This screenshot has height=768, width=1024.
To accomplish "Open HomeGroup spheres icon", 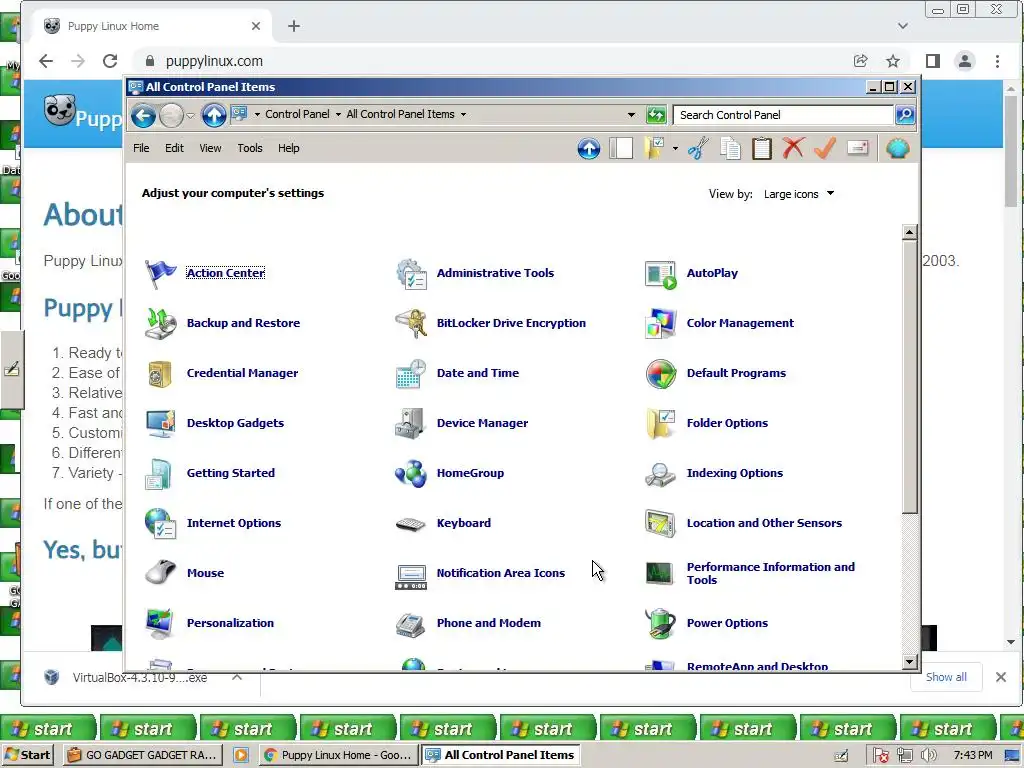I will tap(411, 473).
